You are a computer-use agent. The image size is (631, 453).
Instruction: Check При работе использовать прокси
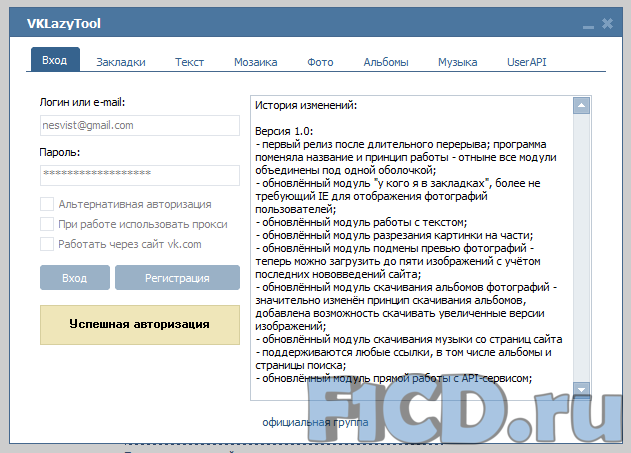pos(47,224)
